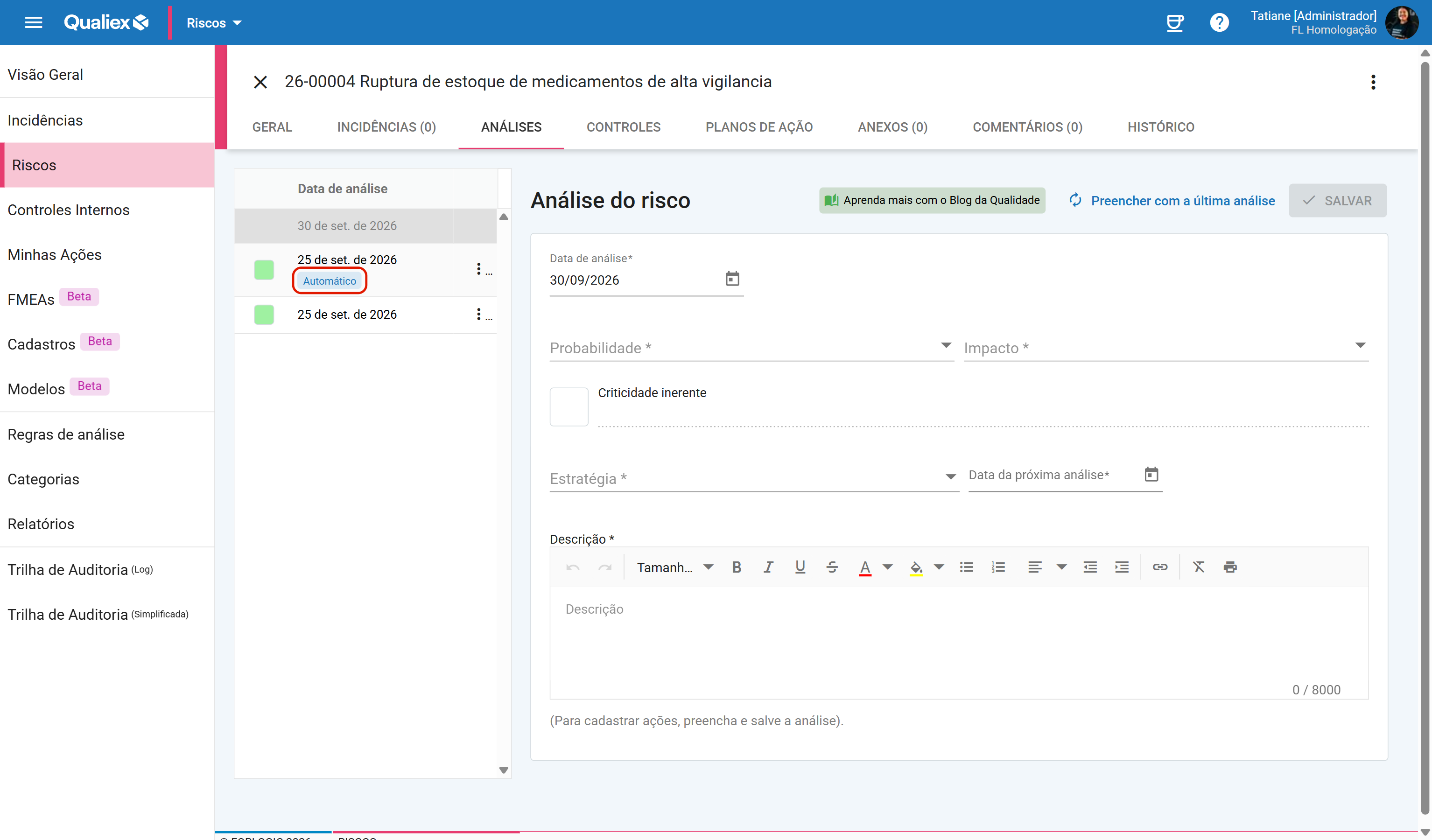Toggle bold formatting in description editor
Image resolution: width=1432 pixels, height=840 pixels.
point(737,567)
